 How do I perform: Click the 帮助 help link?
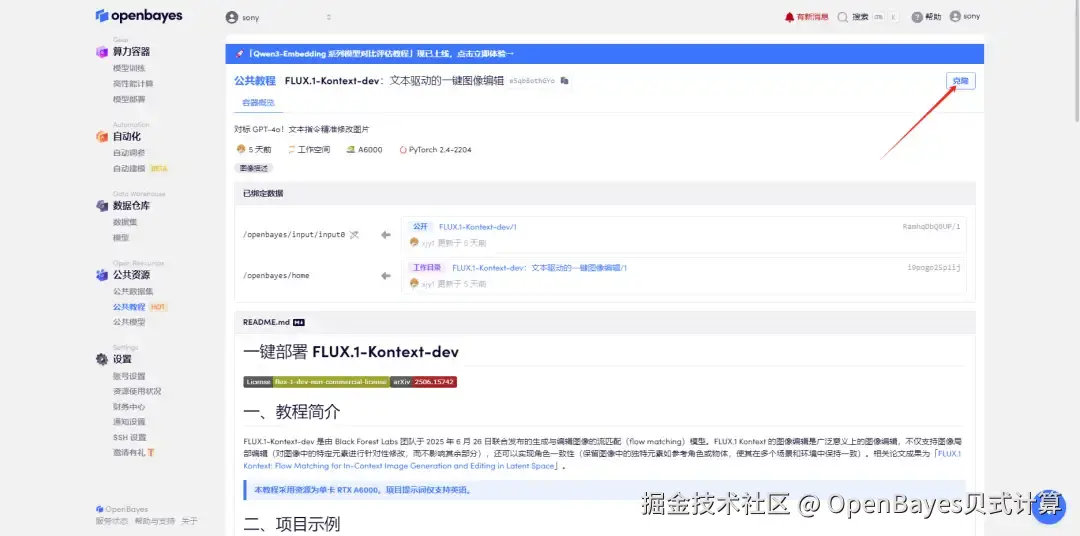tap(933, 17)
